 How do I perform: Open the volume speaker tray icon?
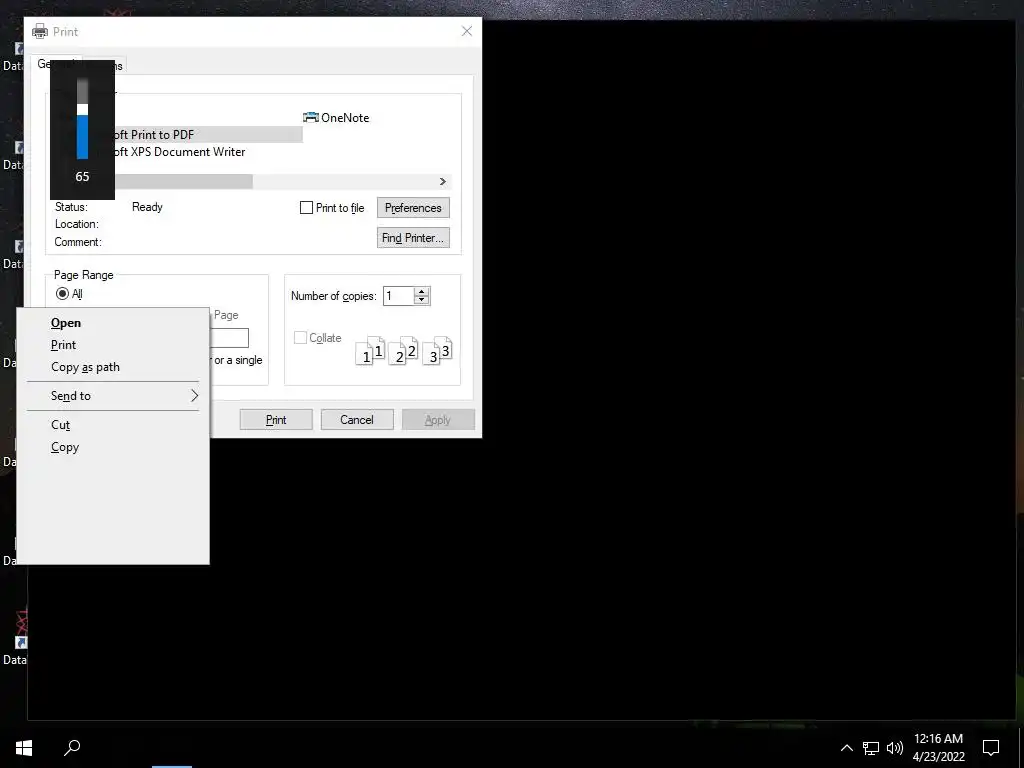click(895, 748)
